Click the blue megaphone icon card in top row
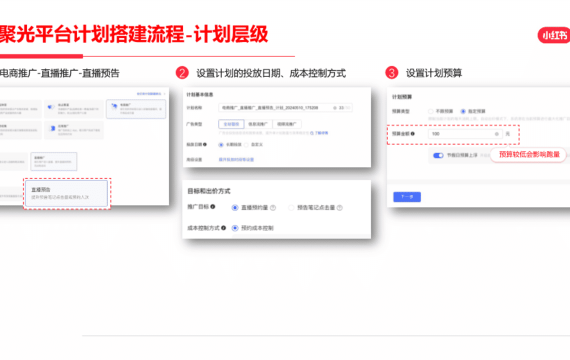The height and width of the screenshot is (360, 570). pos(74,109)
